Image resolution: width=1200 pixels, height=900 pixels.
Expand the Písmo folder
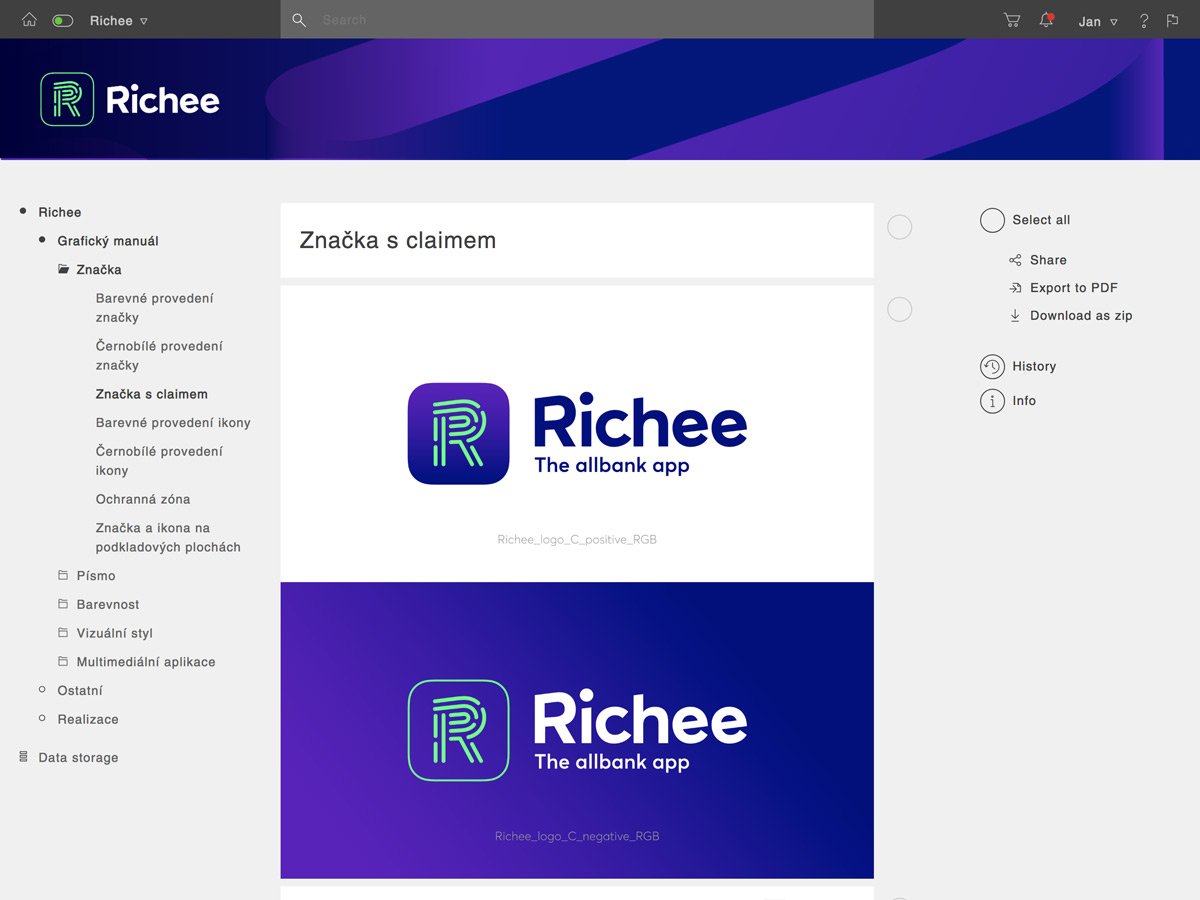pos(95,576)
